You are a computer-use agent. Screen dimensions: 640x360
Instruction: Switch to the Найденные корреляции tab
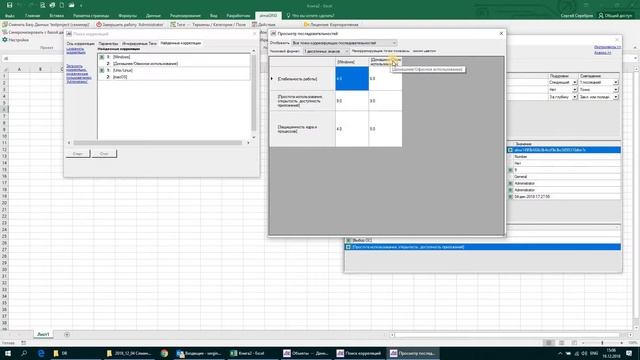tap(181, 43)
